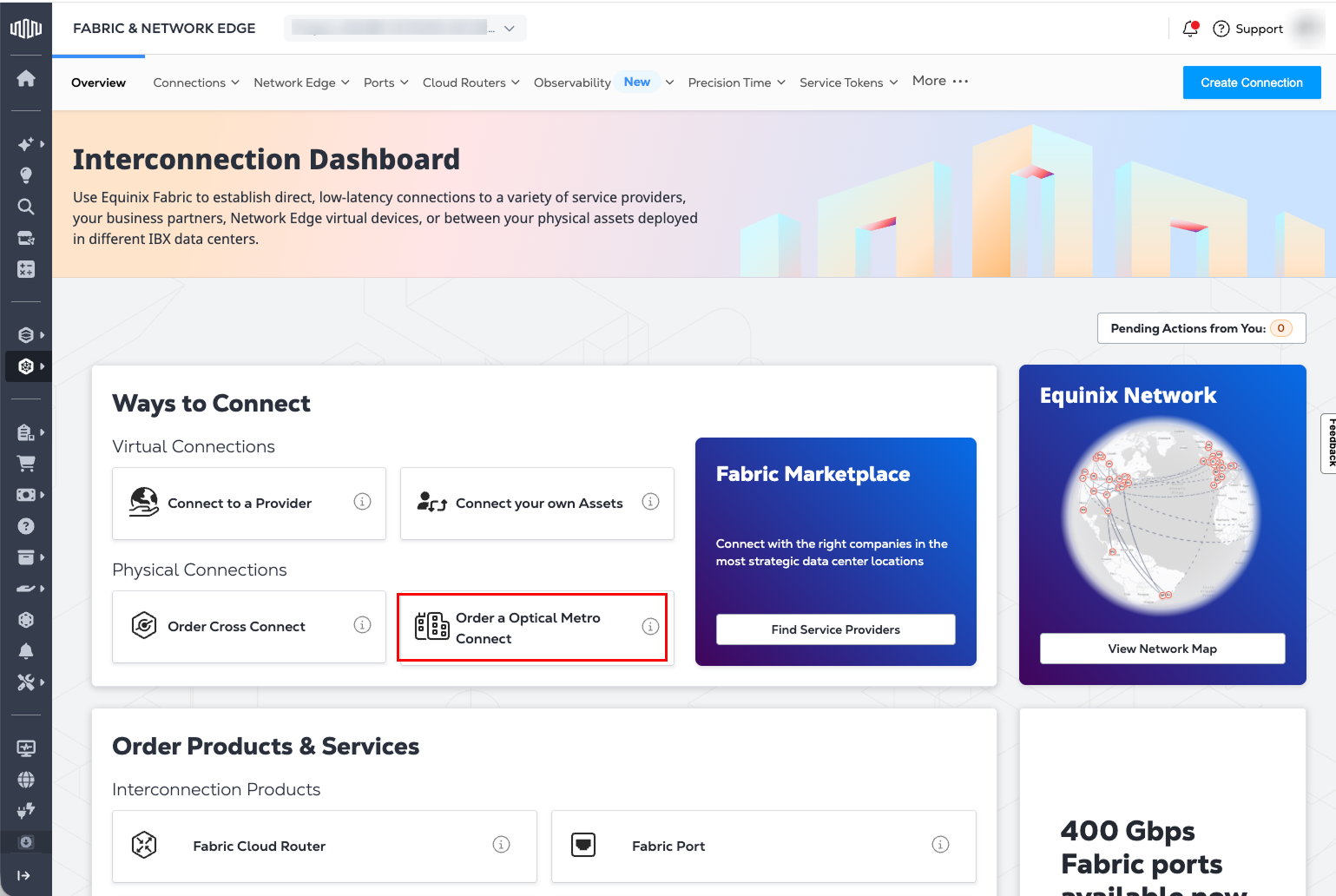The width and height of the screenshot is (1336, 896).
Task: Click View Network Map button
Action: (x=1162, y=649)
